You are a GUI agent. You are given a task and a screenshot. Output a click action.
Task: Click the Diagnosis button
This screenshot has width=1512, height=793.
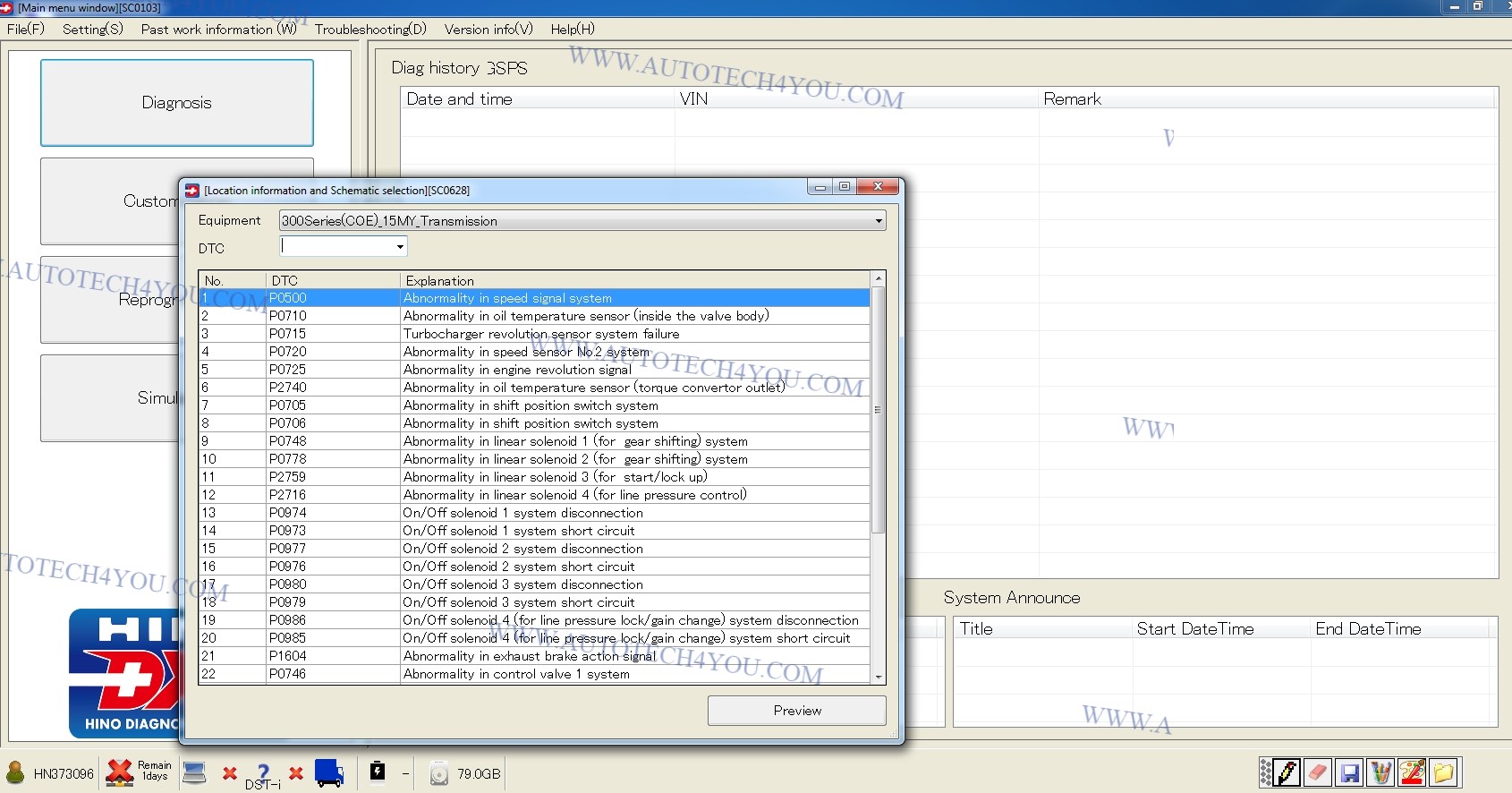point(176,103)
